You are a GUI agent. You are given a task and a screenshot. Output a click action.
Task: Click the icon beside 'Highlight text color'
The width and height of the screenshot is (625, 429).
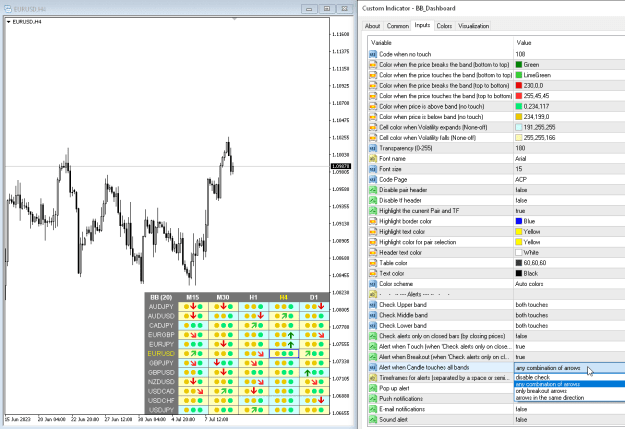[x=373, y=232]
